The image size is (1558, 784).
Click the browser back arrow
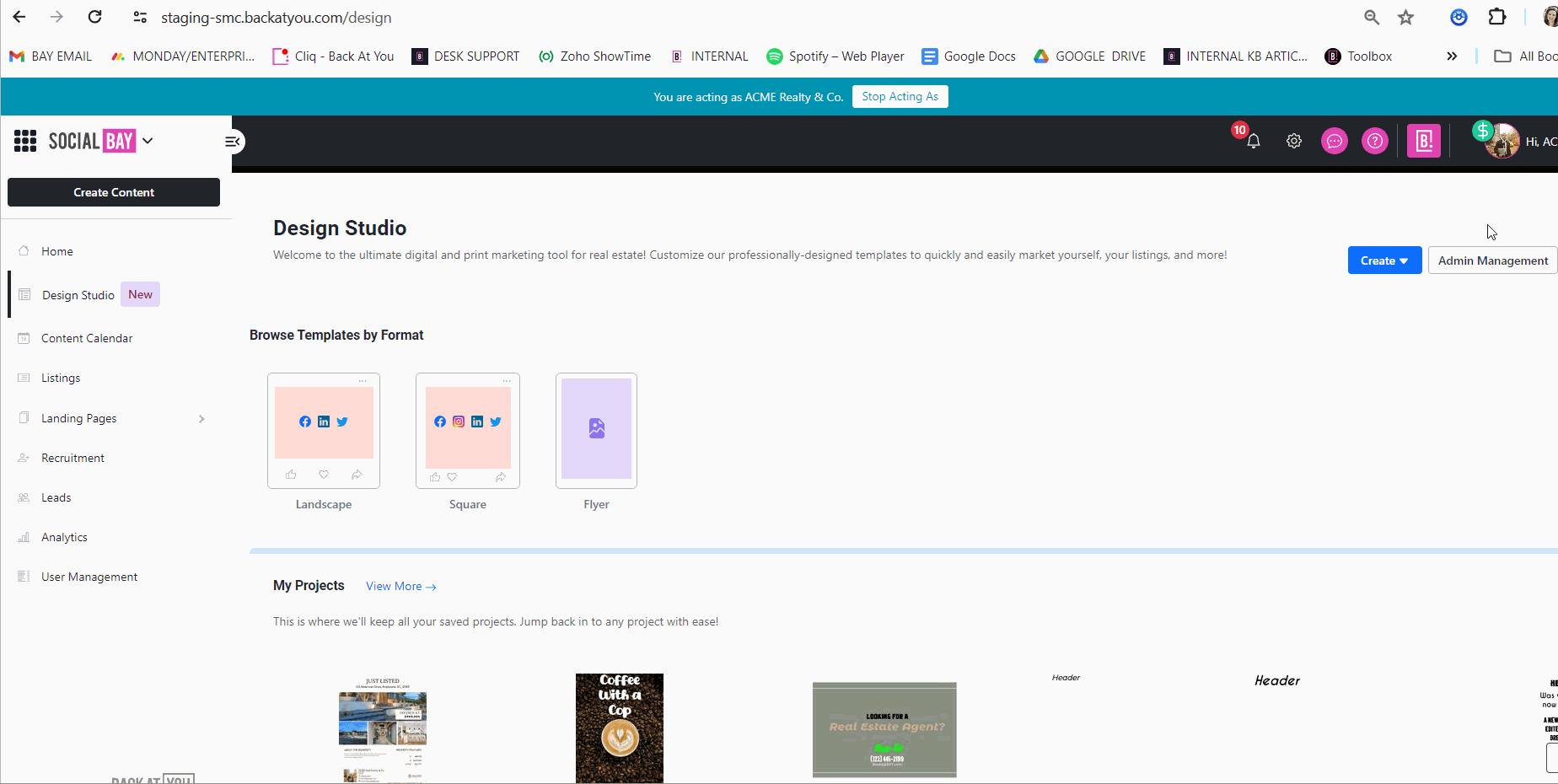coord(19,17)
